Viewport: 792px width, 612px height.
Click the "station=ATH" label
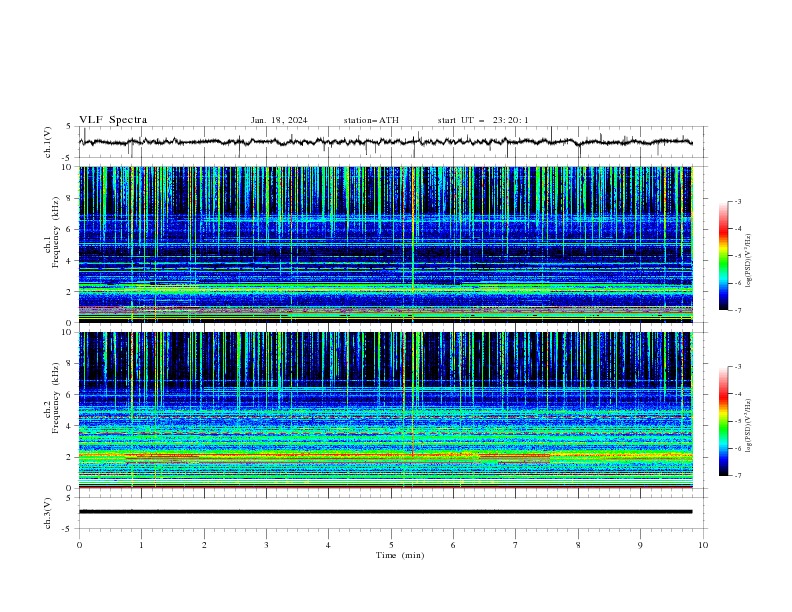371,120
